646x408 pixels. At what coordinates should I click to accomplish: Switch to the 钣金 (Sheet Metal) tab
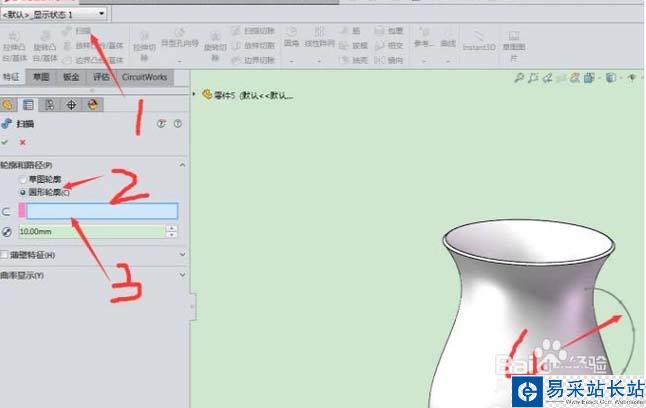71,77
